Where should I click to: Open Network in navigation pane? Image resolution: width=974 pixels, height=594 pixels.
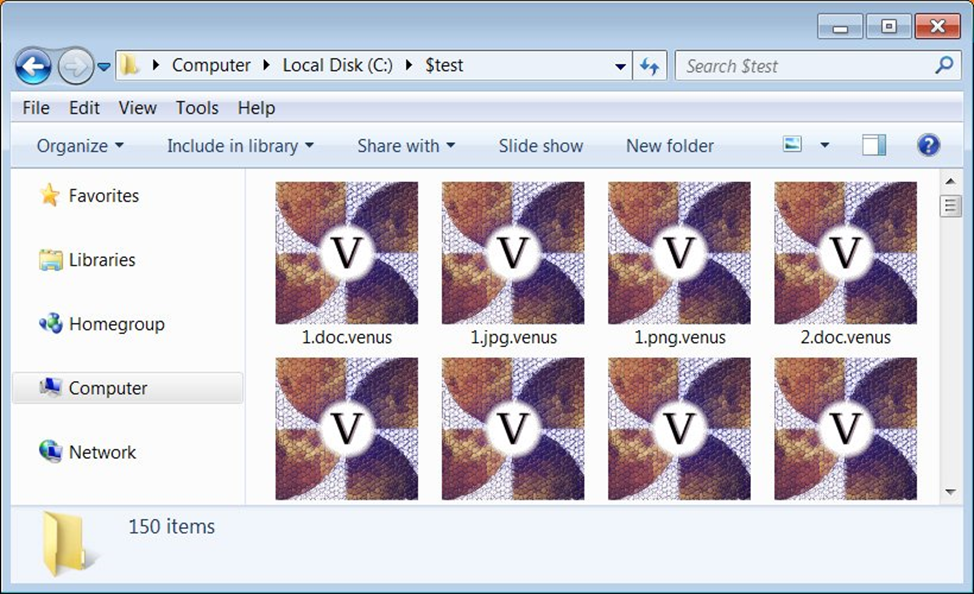[x=102, y=452]
